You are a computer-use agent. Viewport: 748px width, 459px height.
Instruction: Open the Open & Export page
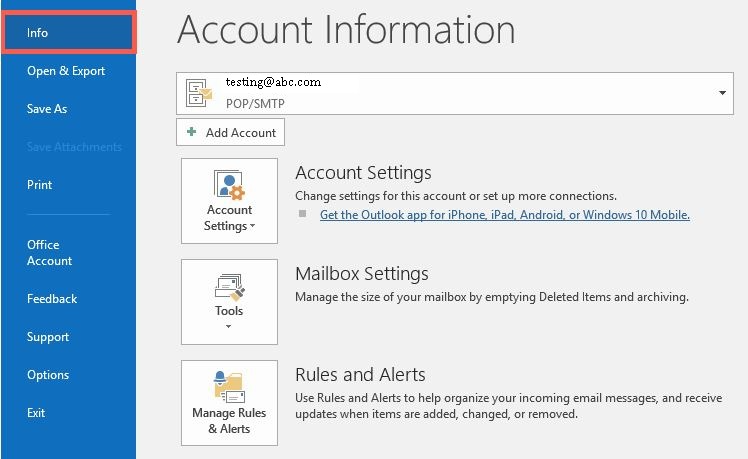(66, 71)
